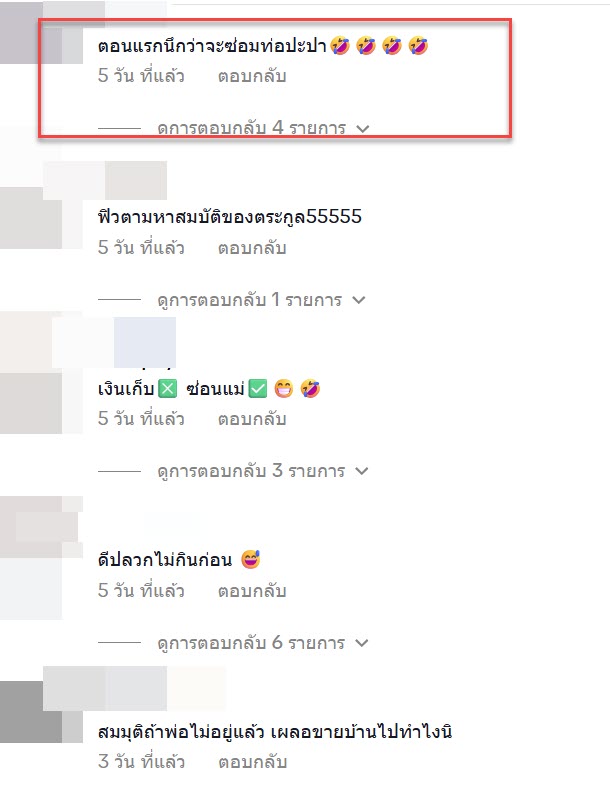
Task: Click the red X emoji after เงินเก็บ
Action: click(168, 389)
